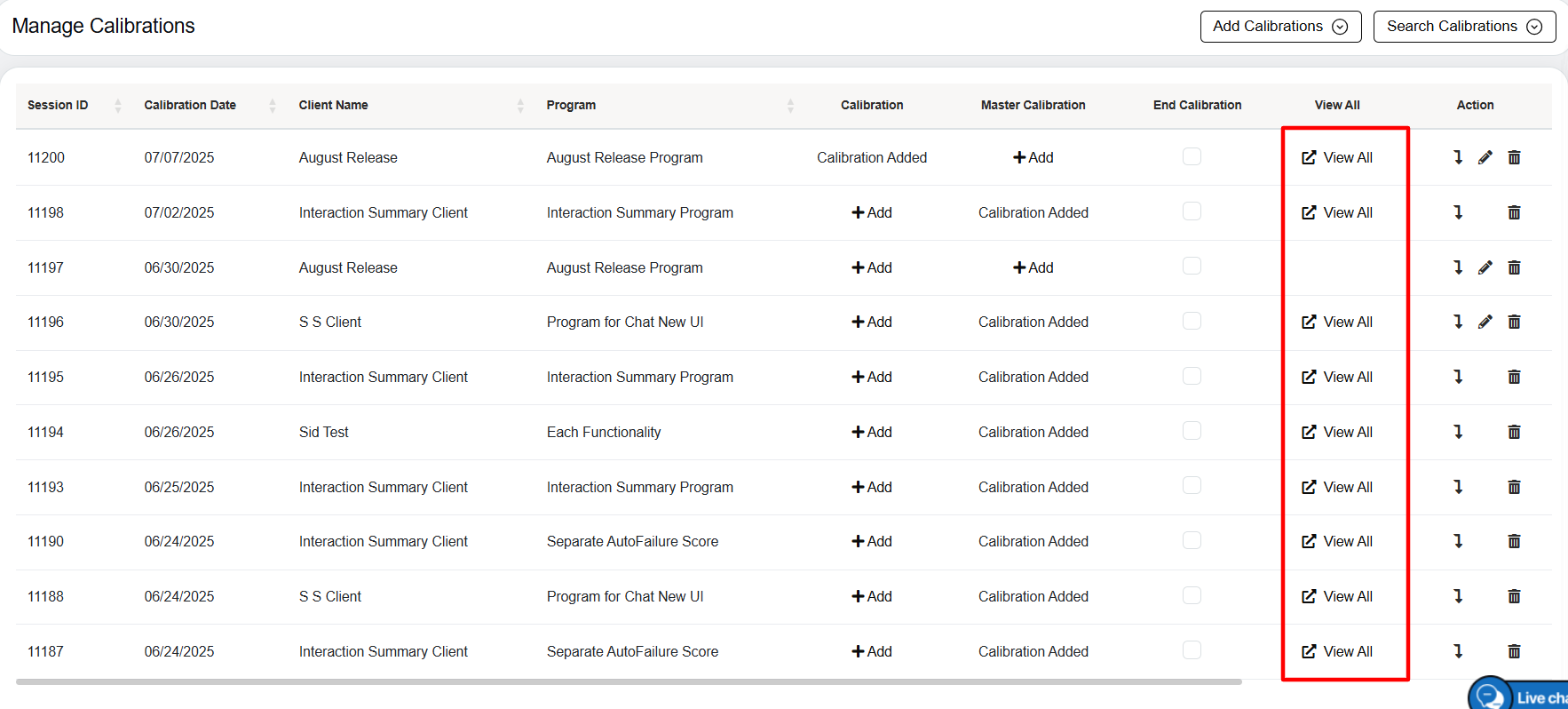Open View All for session 11187
This screenshot has width=1568, height=709.
pos(1337,651)
